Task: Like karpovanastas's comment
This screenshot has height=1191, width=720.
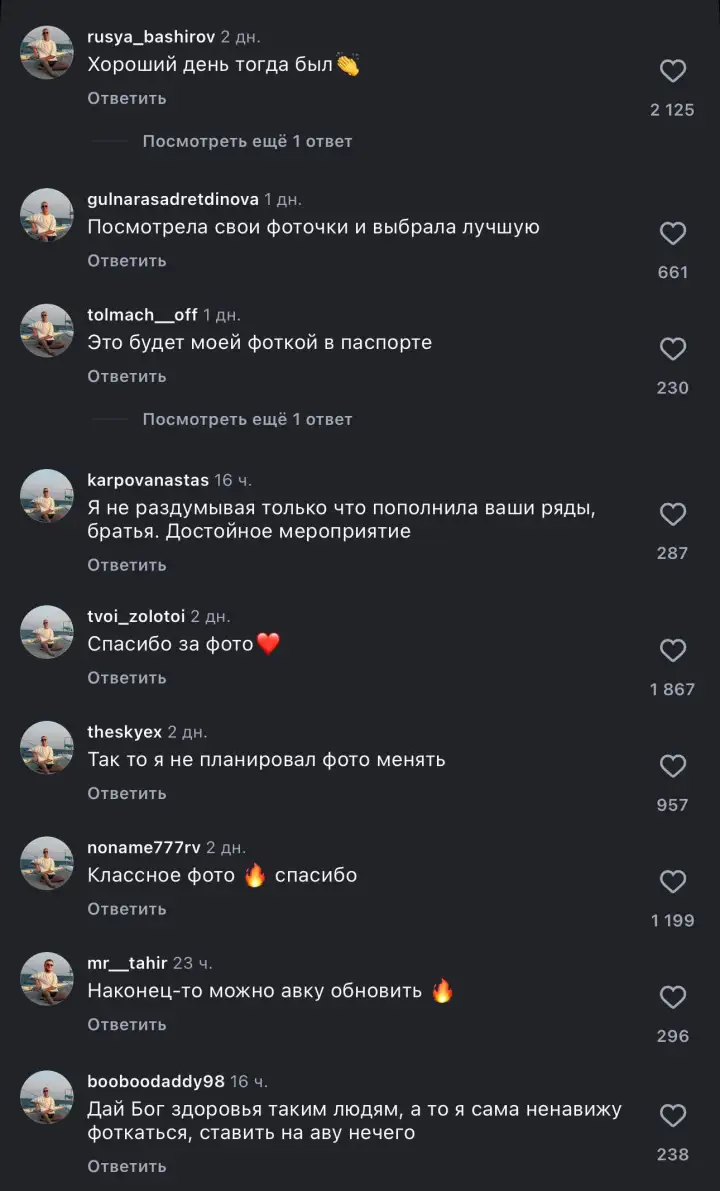Action: [672, 514]
